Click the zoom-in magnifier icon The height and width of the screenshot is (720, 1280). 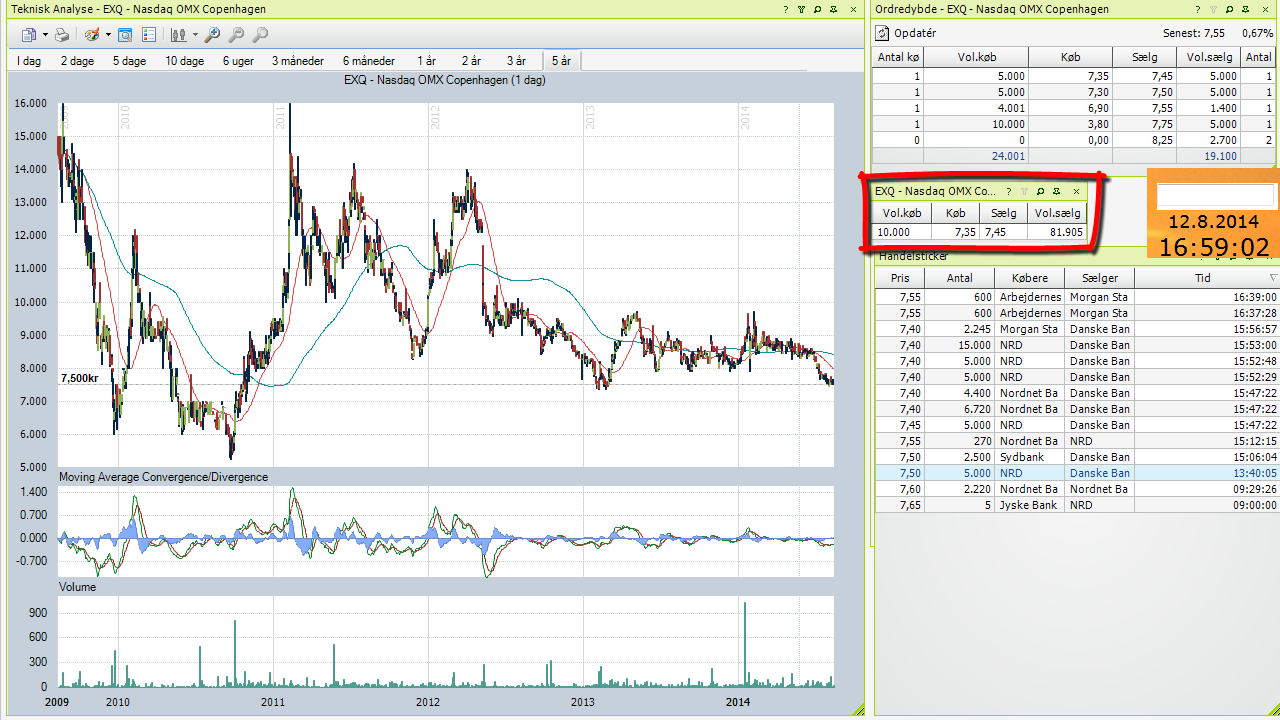click(x=212, y=35)
